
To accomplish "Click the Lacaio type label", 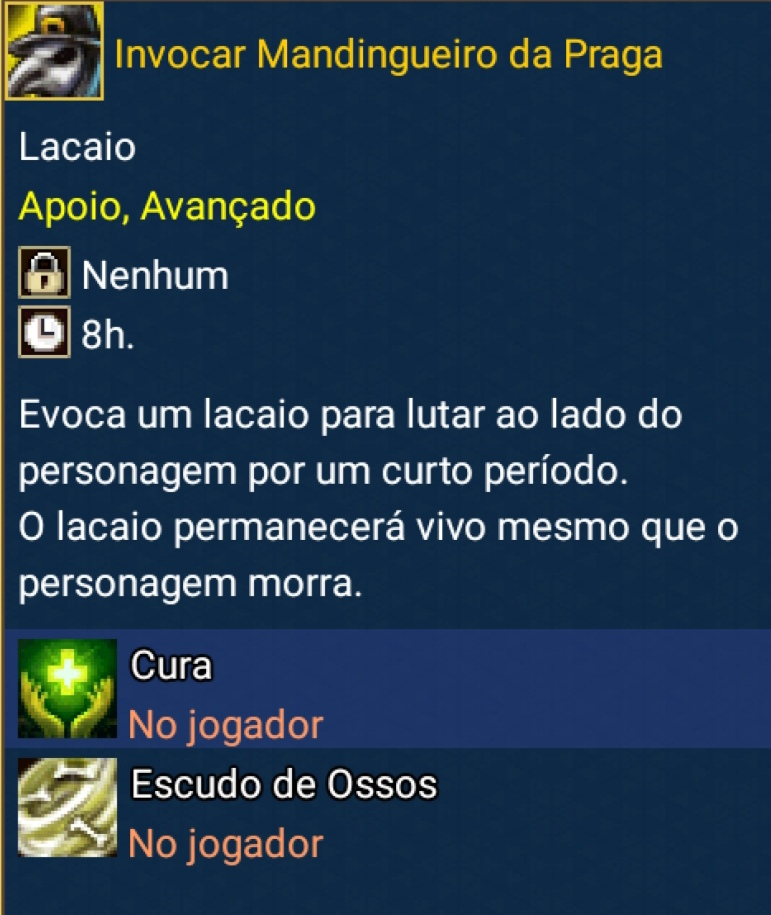I will 77,146.
